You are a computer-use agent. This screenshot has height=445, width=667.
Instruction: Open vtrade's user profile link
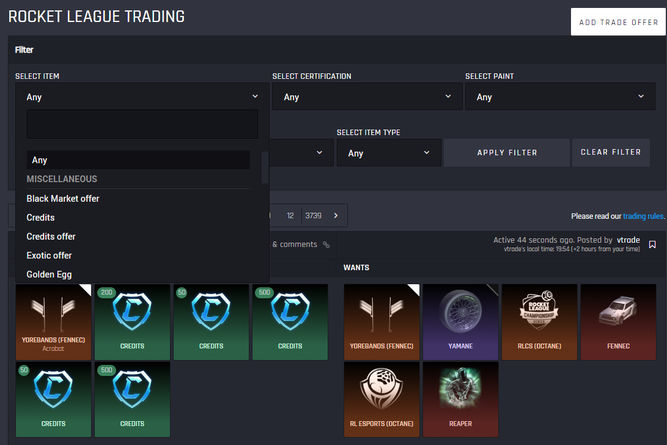(628, 240)
